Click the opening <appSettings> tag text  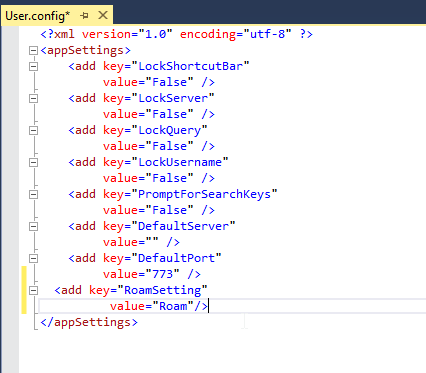pos(85,50)
